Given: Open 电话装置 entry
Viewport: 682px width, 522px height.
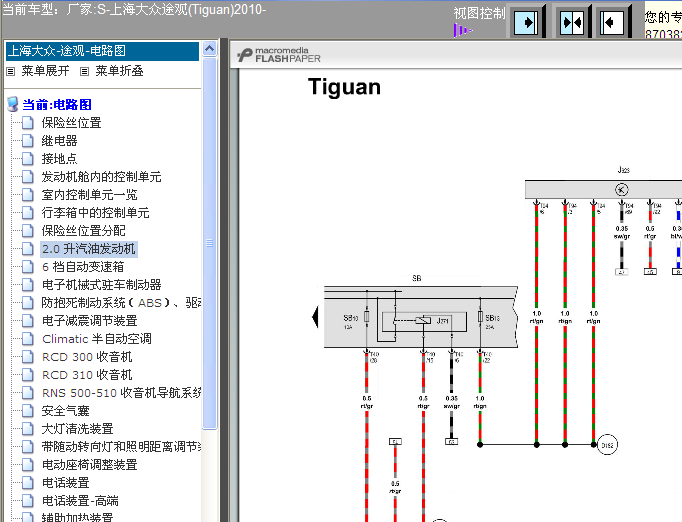Looking at the screenshot, I should (x=65, y=483).
